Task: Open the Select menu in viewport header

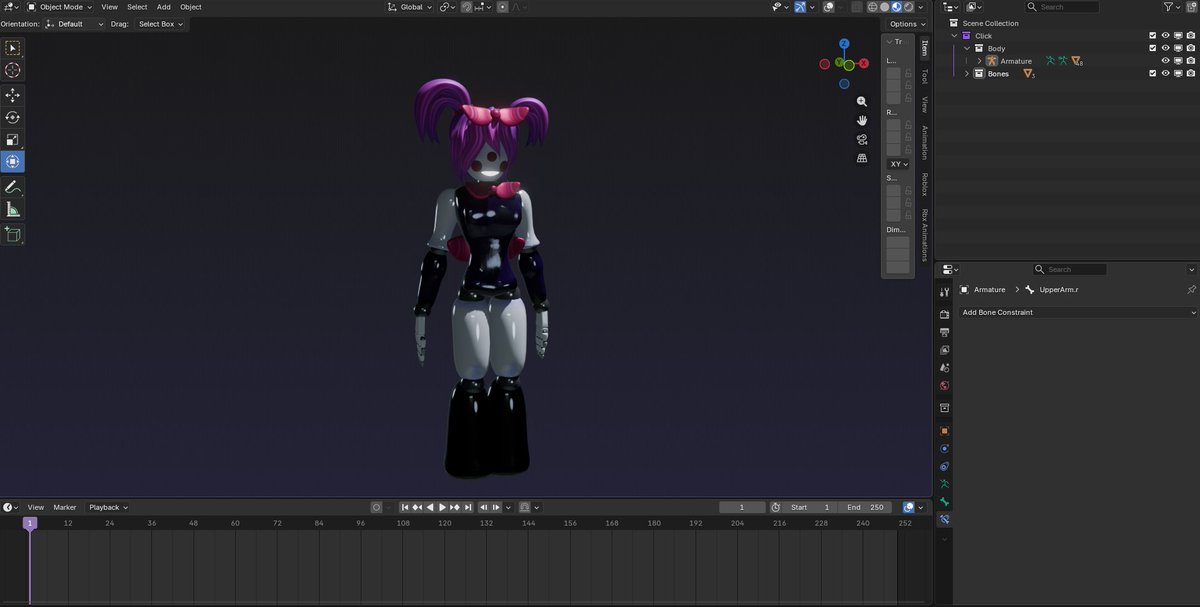Action: tap(137, 7)
